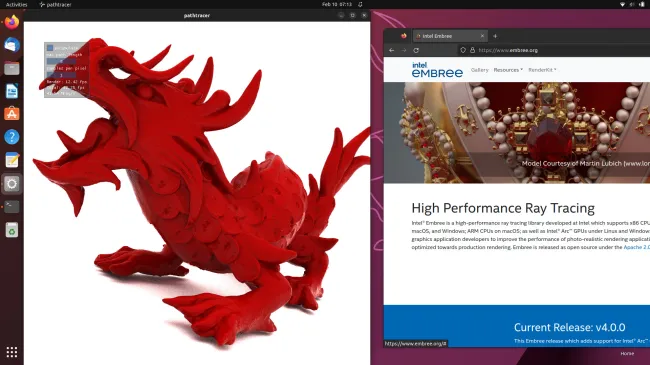Image resolution: width=650 pixels, height=365 pixels.
Task: Click the Apache 2.0 license link
Action: (637, 247)
